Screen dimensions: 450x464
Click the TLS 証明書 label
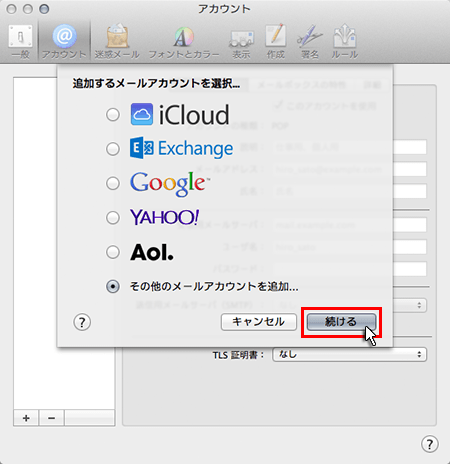coord(238,355)
